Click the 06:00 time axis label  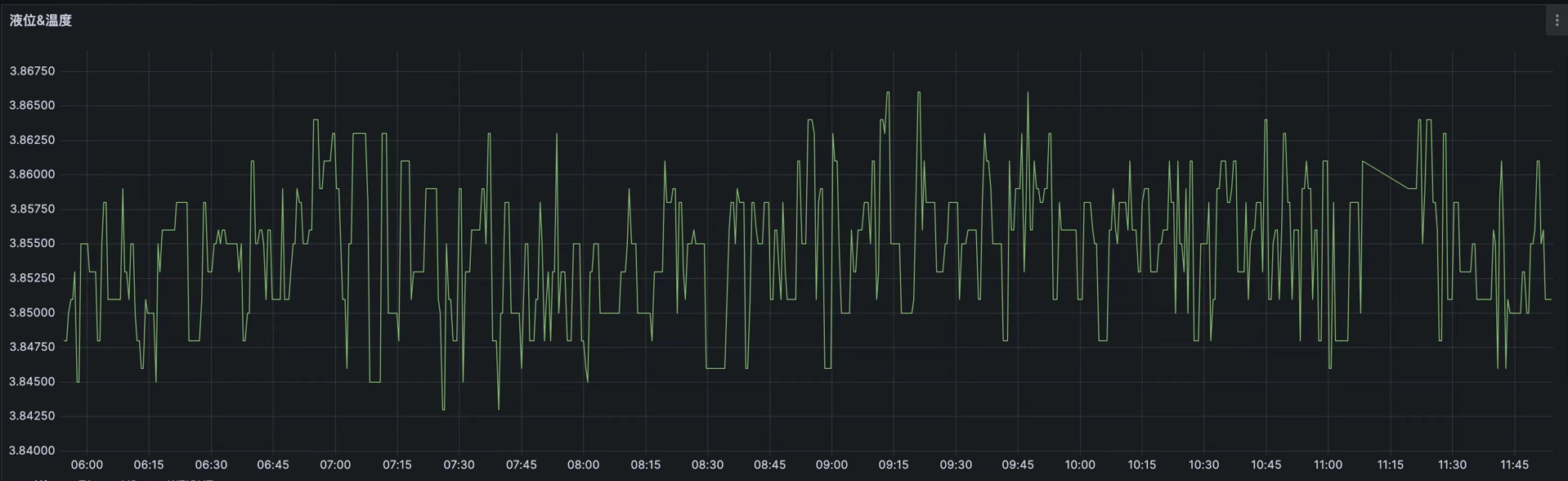(87, 465)
